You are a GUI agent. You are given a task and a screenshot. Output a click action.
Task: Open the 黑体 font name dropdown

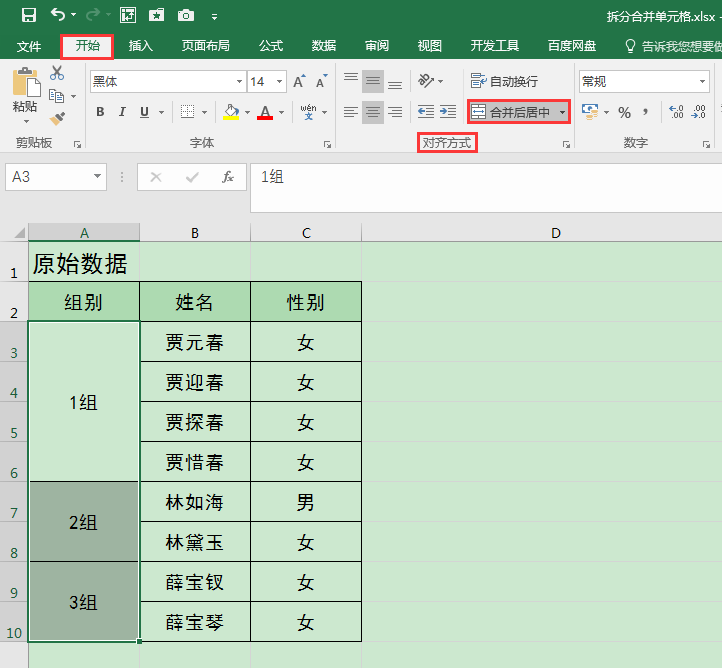click(x=239, y=81)
